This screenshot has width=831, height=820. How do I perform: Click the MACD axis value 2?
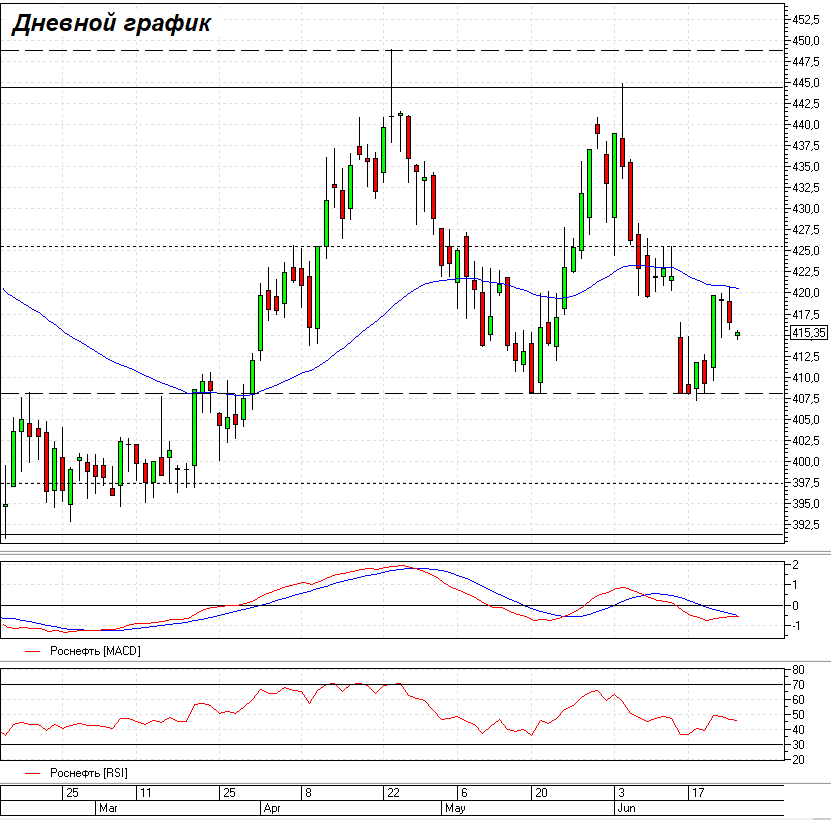795,565
